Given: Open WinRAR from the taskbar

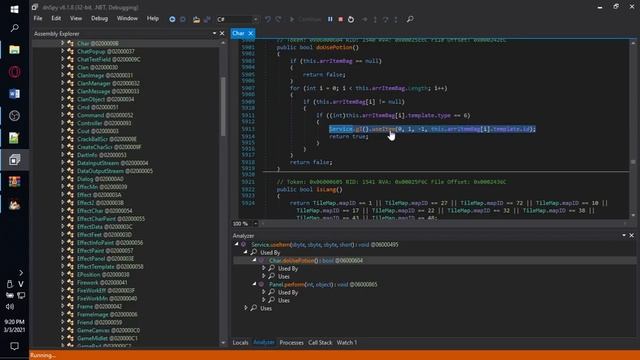Looking at the screenshot, I should point(14,182).
